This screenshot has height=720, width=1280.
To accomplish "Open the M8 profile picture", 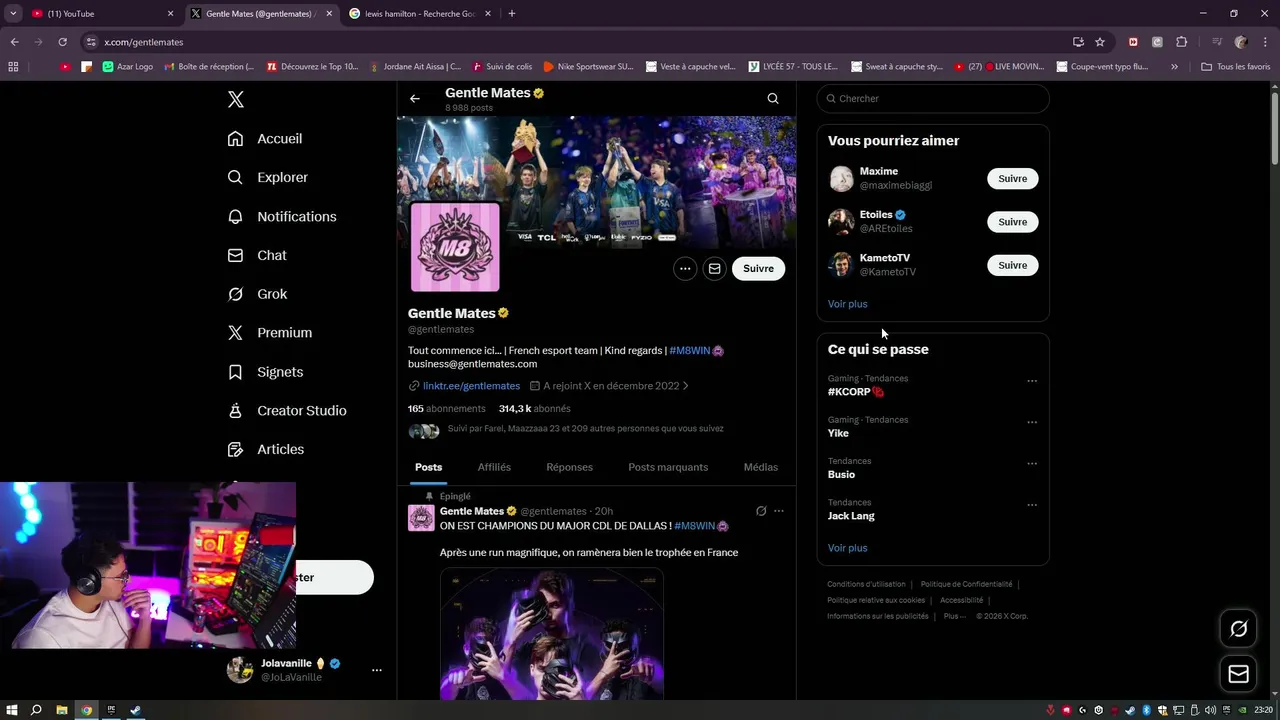I will pos(455,247).
